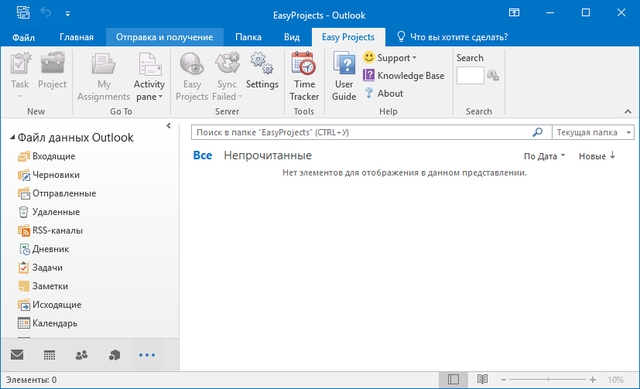
Task: Switch to Reading view in status bar
Action: tap(482, 380)
